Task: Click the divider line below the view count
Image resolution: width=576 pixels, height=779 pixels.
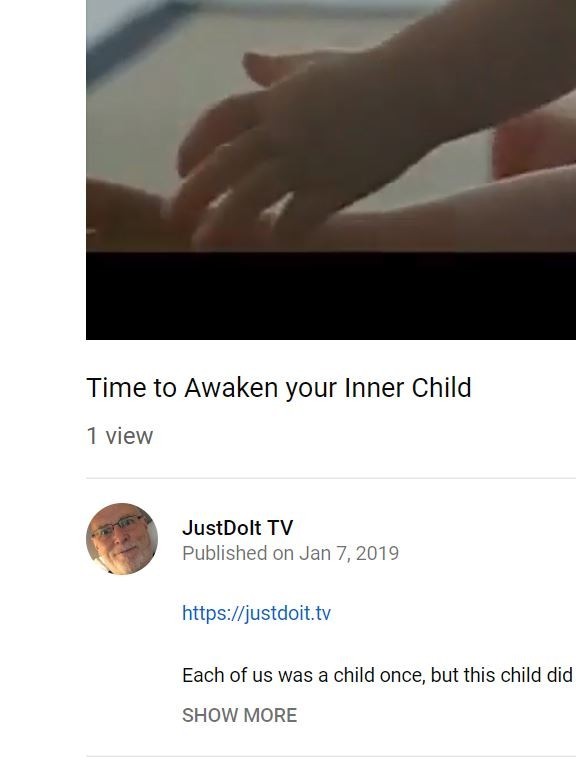Action: [x=331, y=478]
